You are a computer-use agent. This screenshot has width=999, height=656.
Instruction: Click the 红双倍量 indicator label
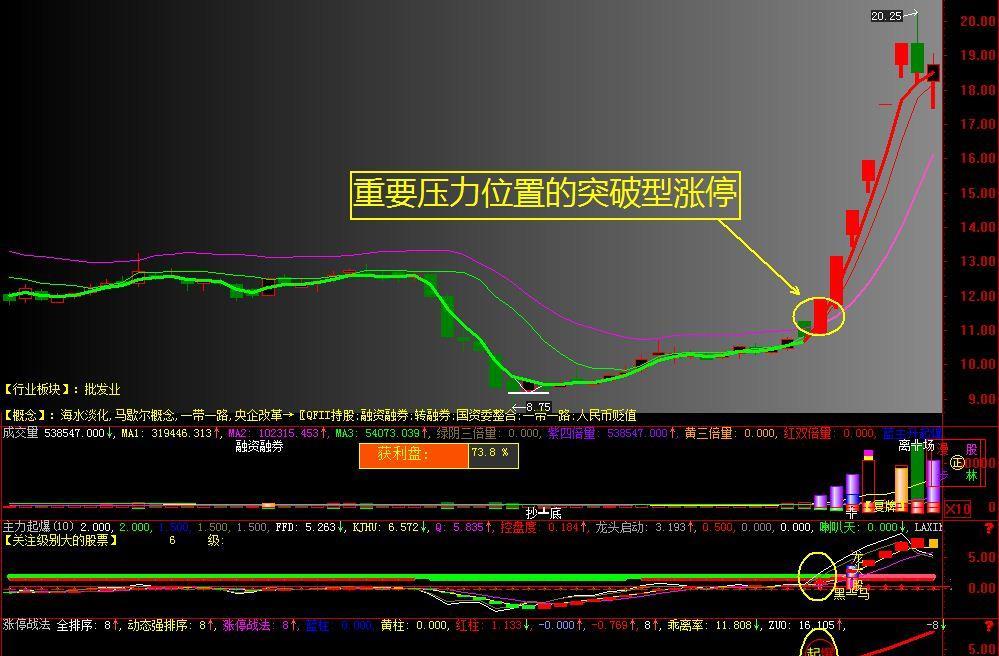tap(808, 433)
